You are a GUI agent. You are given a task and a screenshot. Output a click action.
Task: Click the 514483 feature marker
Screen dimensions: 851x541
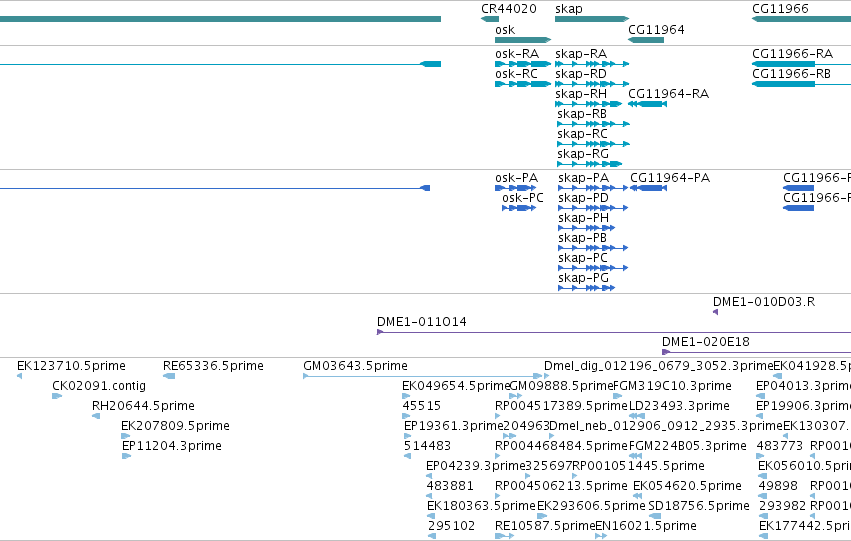(x=407, y=456)
